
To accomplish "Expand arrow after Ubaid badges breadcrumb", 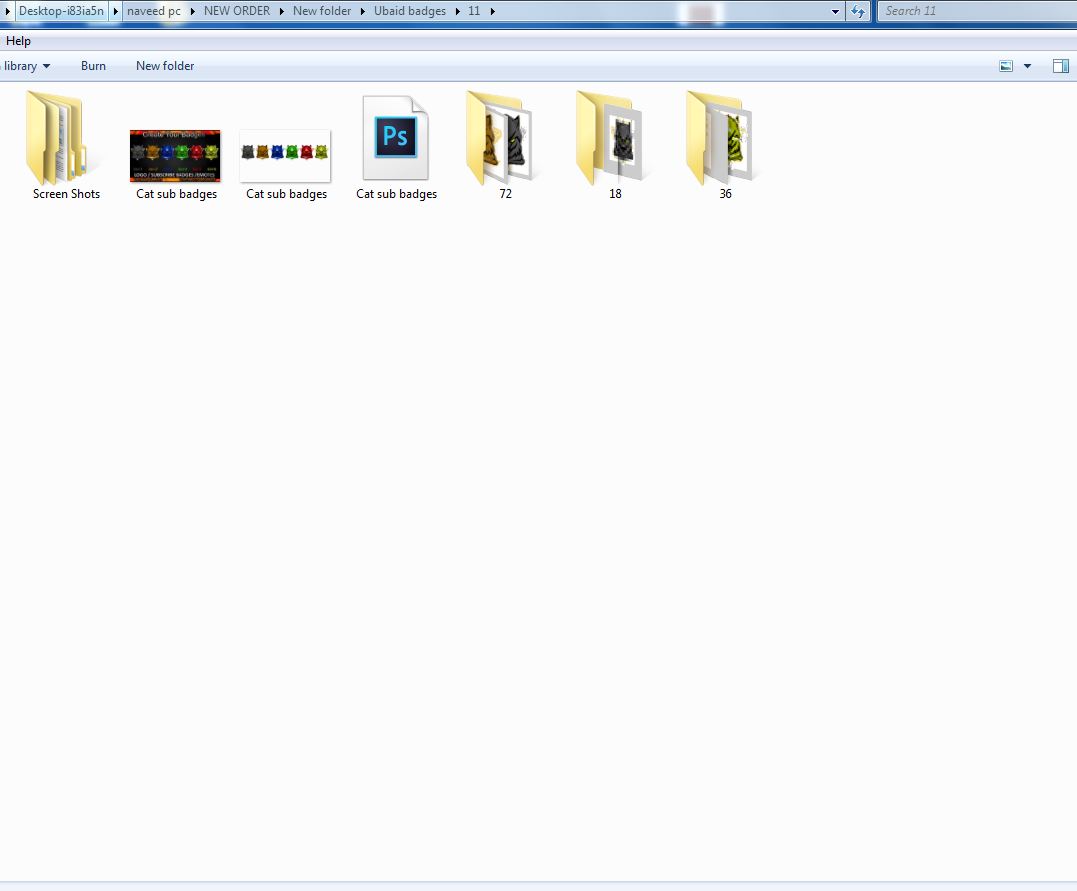I will 457,11.
